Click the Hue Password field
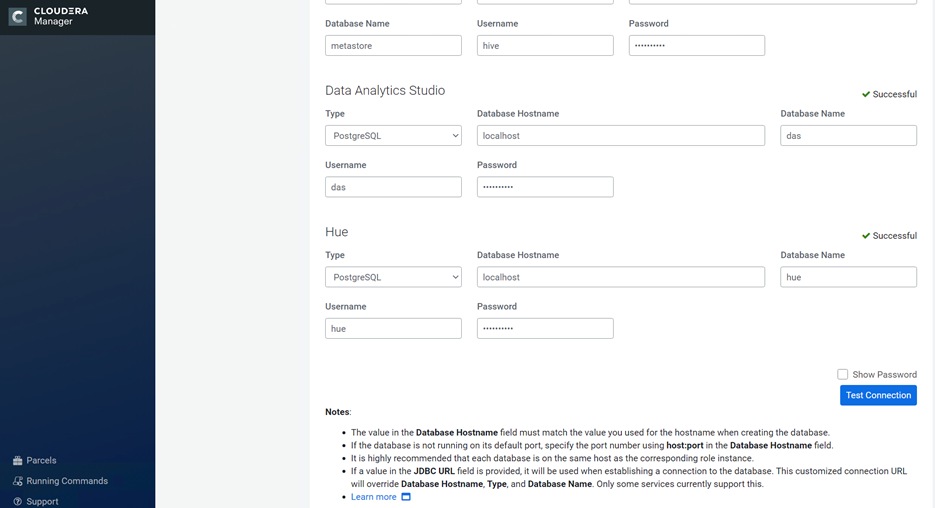The width and height of the screenshot is (935, 508). point(545,328)
